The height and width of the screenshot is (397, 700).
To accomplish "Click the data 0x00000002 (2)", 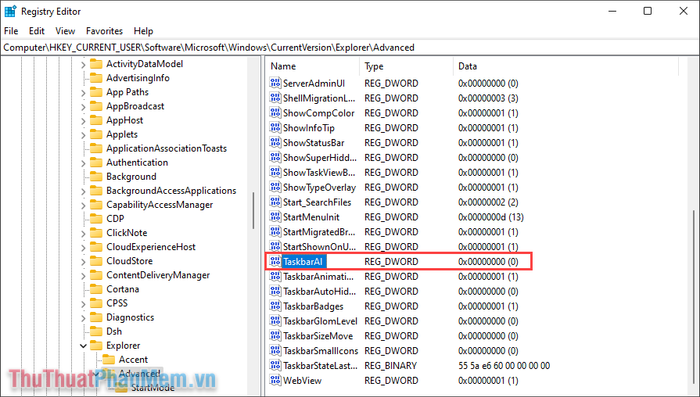I will [x=488, y=202].
